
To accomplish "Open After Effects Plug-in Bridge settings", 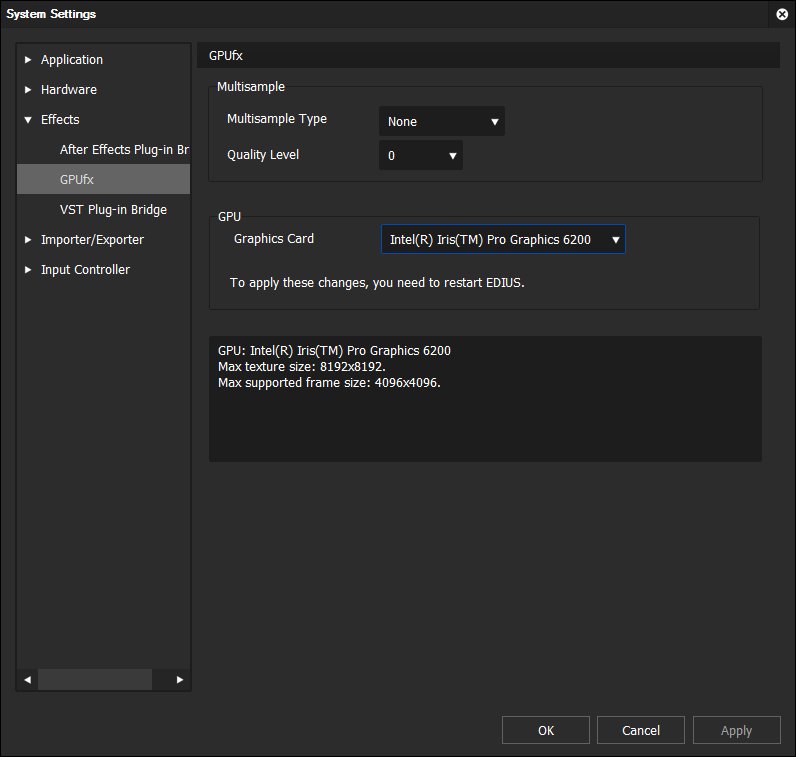I will coord(124,150).
